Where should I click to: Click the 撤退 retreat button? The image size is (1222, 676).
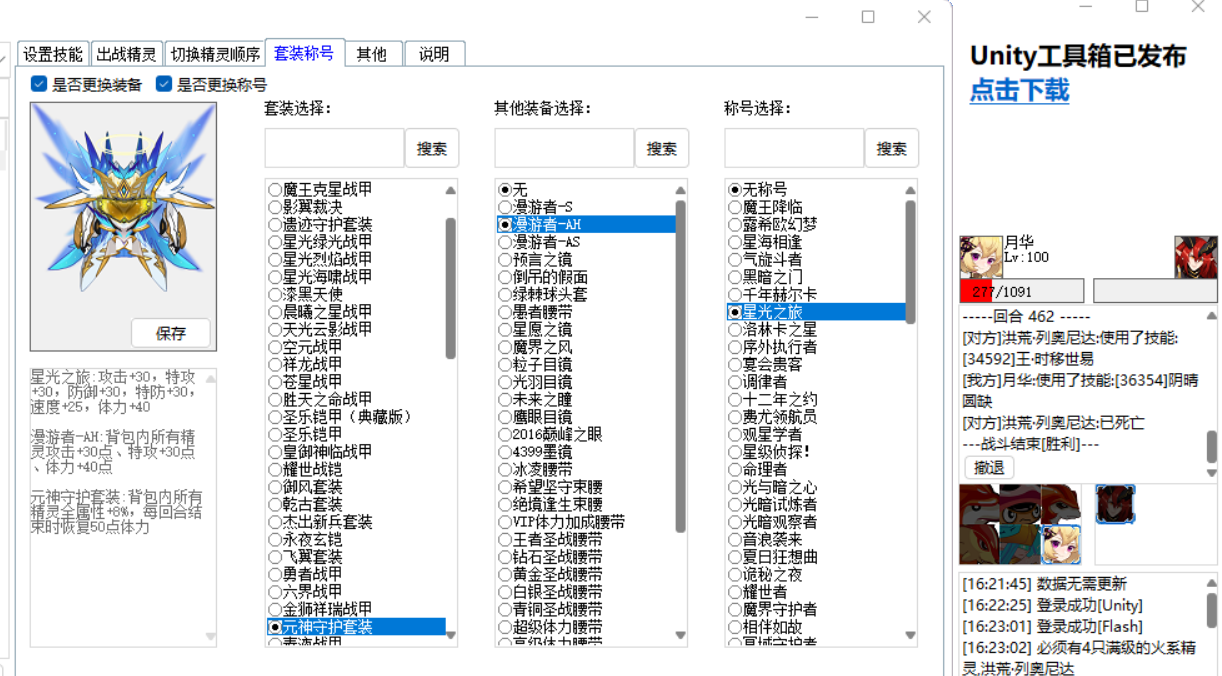[987, 466]
